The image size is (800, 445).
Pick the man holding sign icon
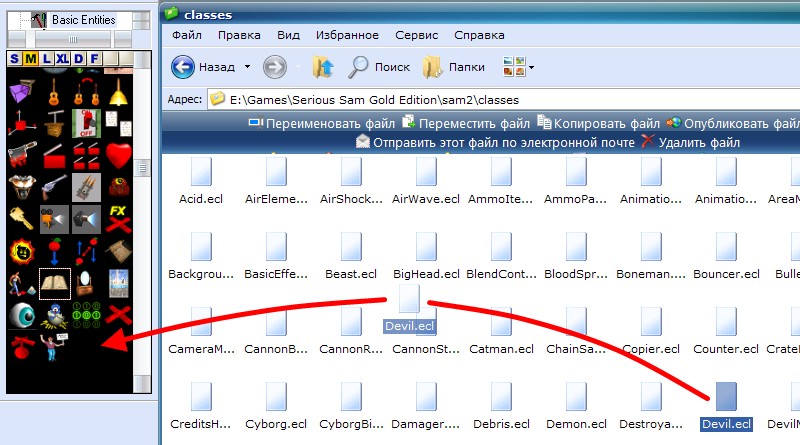(x=54, y=347)
